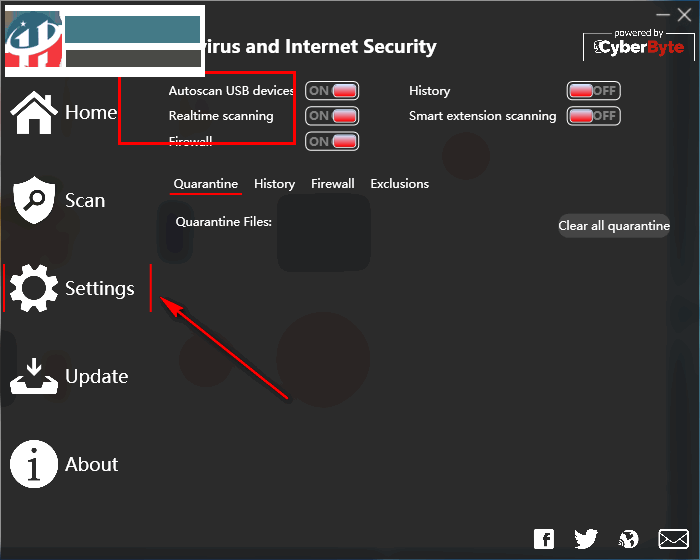Screen dimensions: 700x560
Task: Click the About menu label
Action: [92, 464]
